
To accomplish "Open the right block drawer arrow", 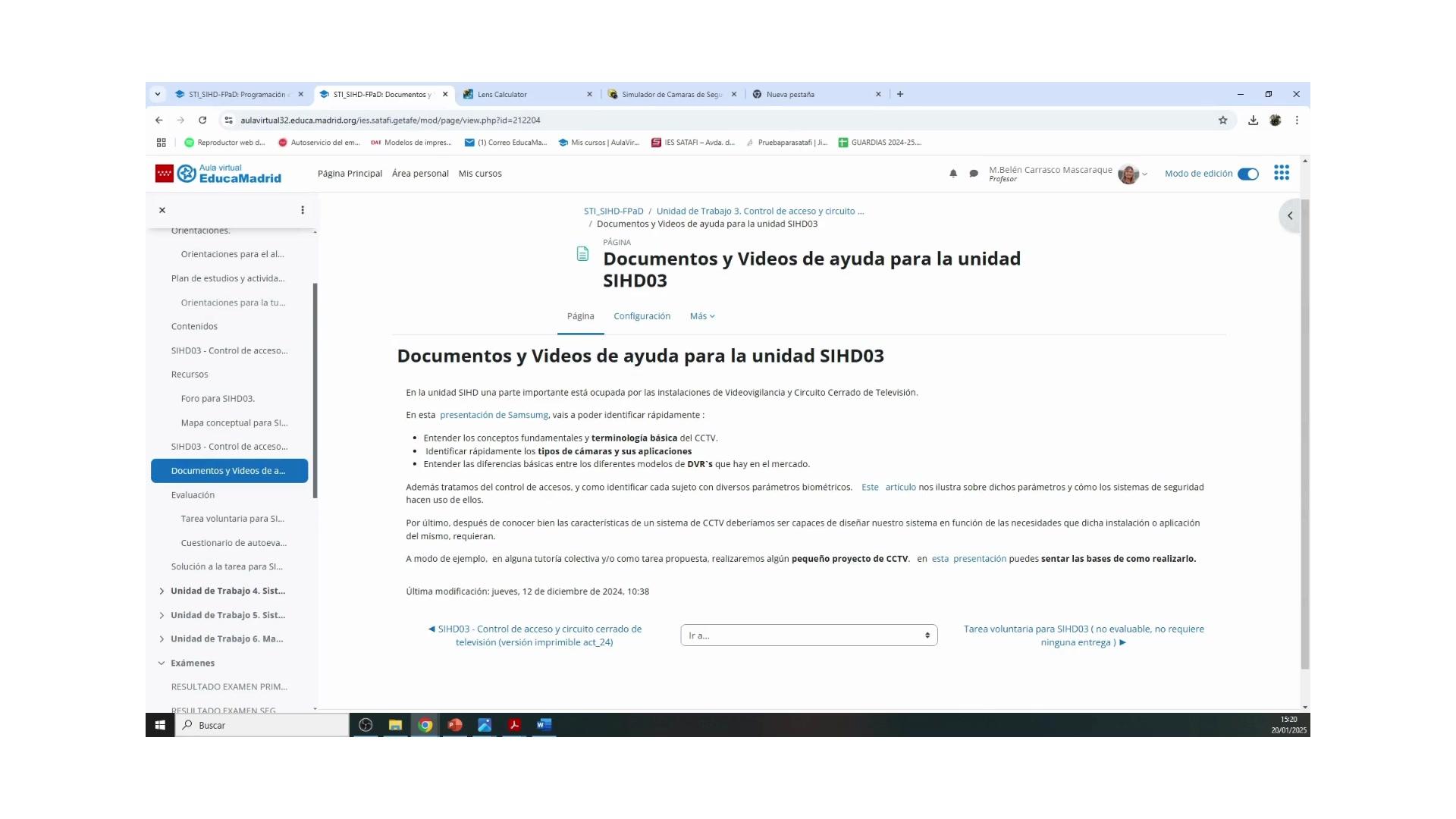I will click(x=1290, y=216).
